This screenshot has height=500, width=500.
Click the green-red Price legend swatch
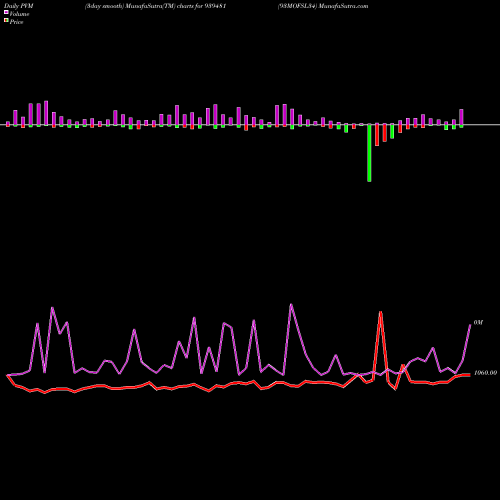(6, 21)
